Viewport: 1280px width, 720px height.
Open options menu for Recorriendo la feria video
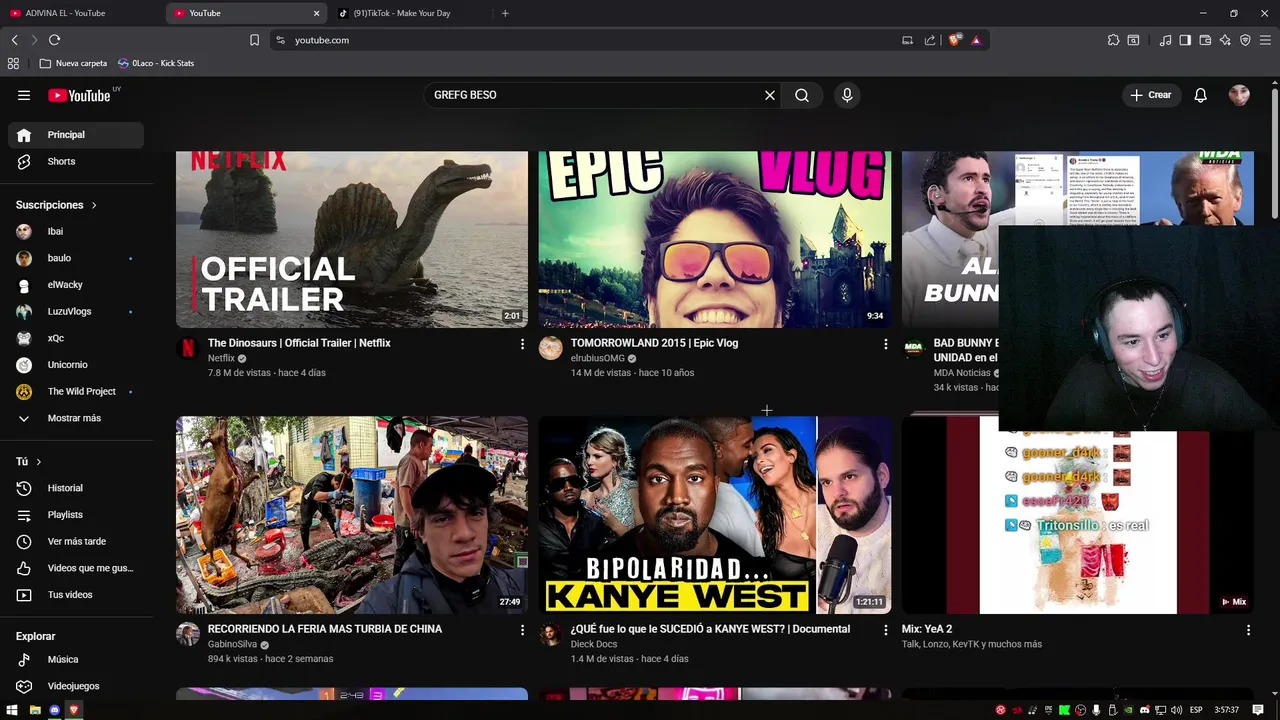point(522,630)
